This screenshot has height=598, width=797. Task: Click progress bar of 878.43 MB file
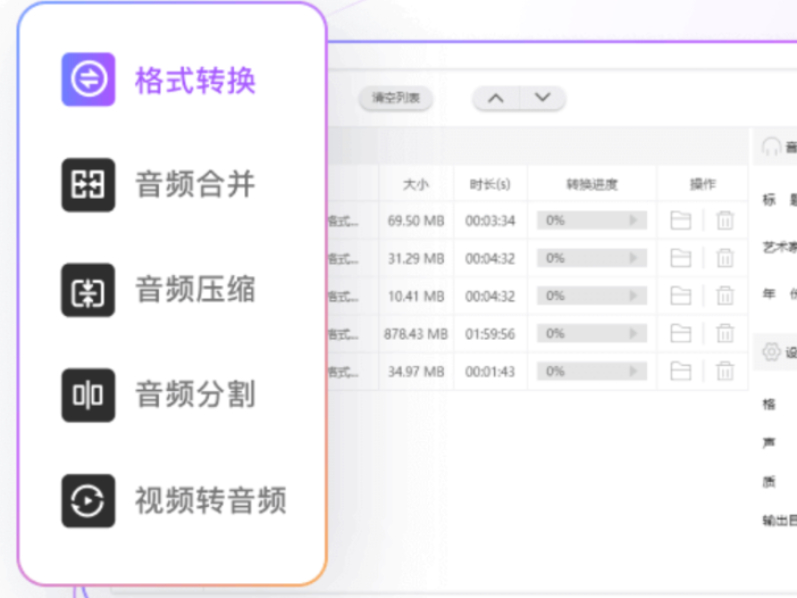592,334
